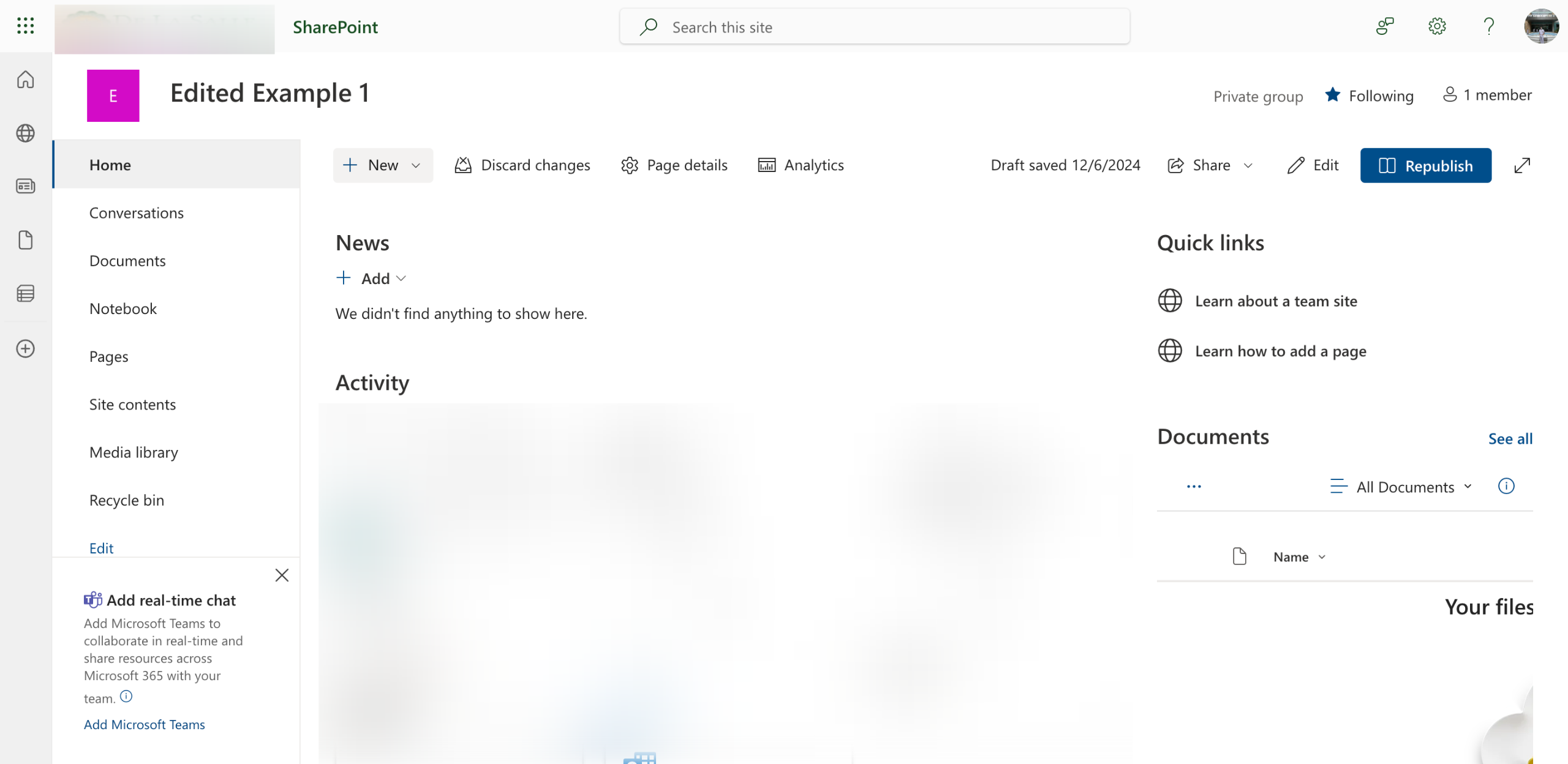The height and width of the screenshot is (764, 1568).
Task: Open the All Documents view dropdown
Action: coord(1404,487)
